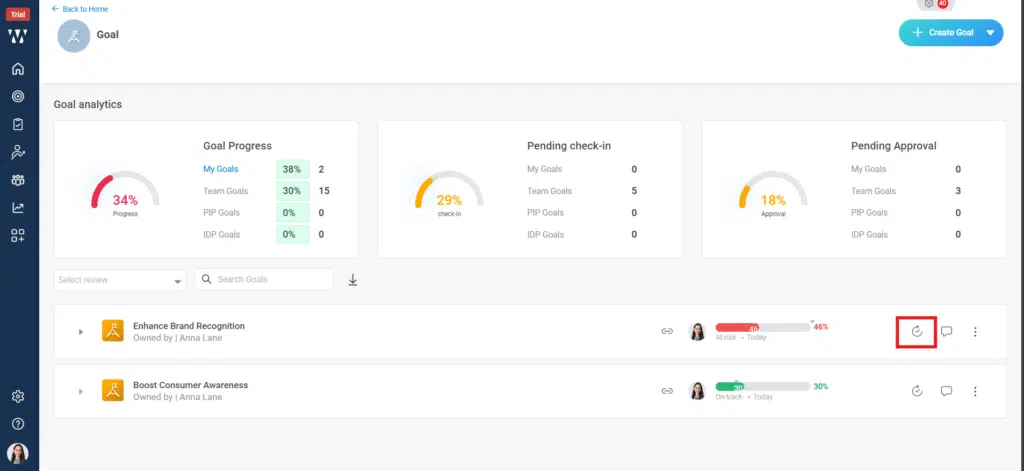The height and width of the screenshot is (471, 1024).
Task: Open check-in icon for Enhance Brand Recognition
Action: pyautogui.click(x=917, y=332)
